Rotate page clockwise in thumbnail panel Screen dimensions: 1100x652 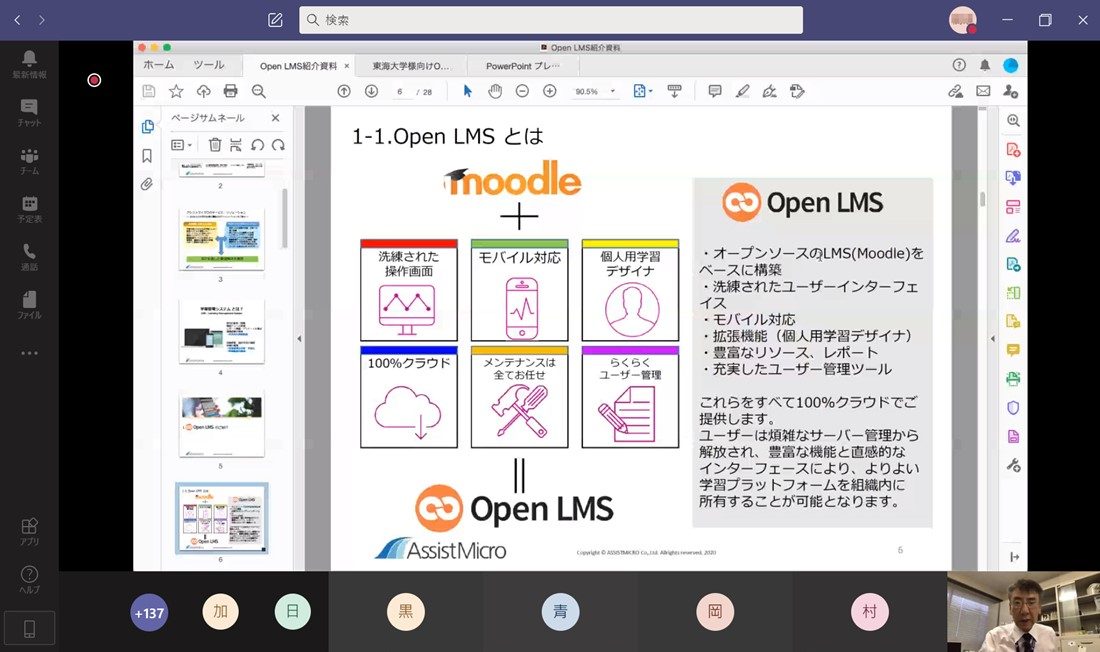coord(279,145)
